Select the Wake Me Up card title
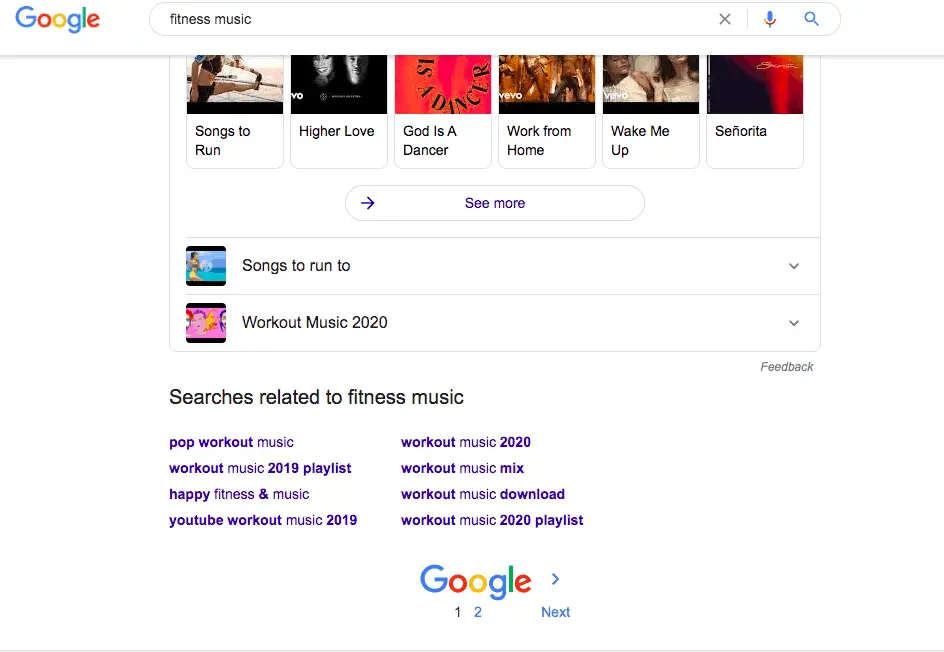The height and width of the screenshot is (652, 944). point(640,140)
